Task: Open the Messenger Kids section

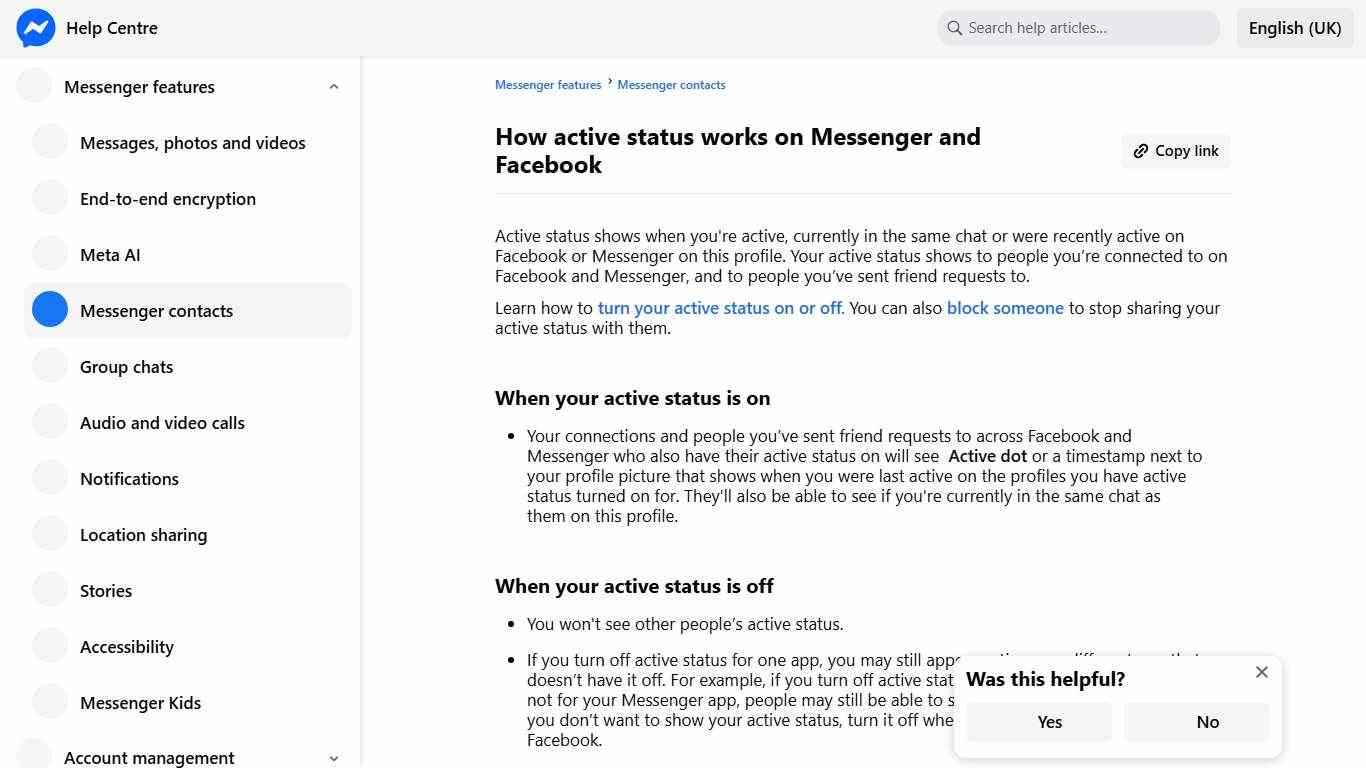Action: pyautogui.click(x=140, y=702)
